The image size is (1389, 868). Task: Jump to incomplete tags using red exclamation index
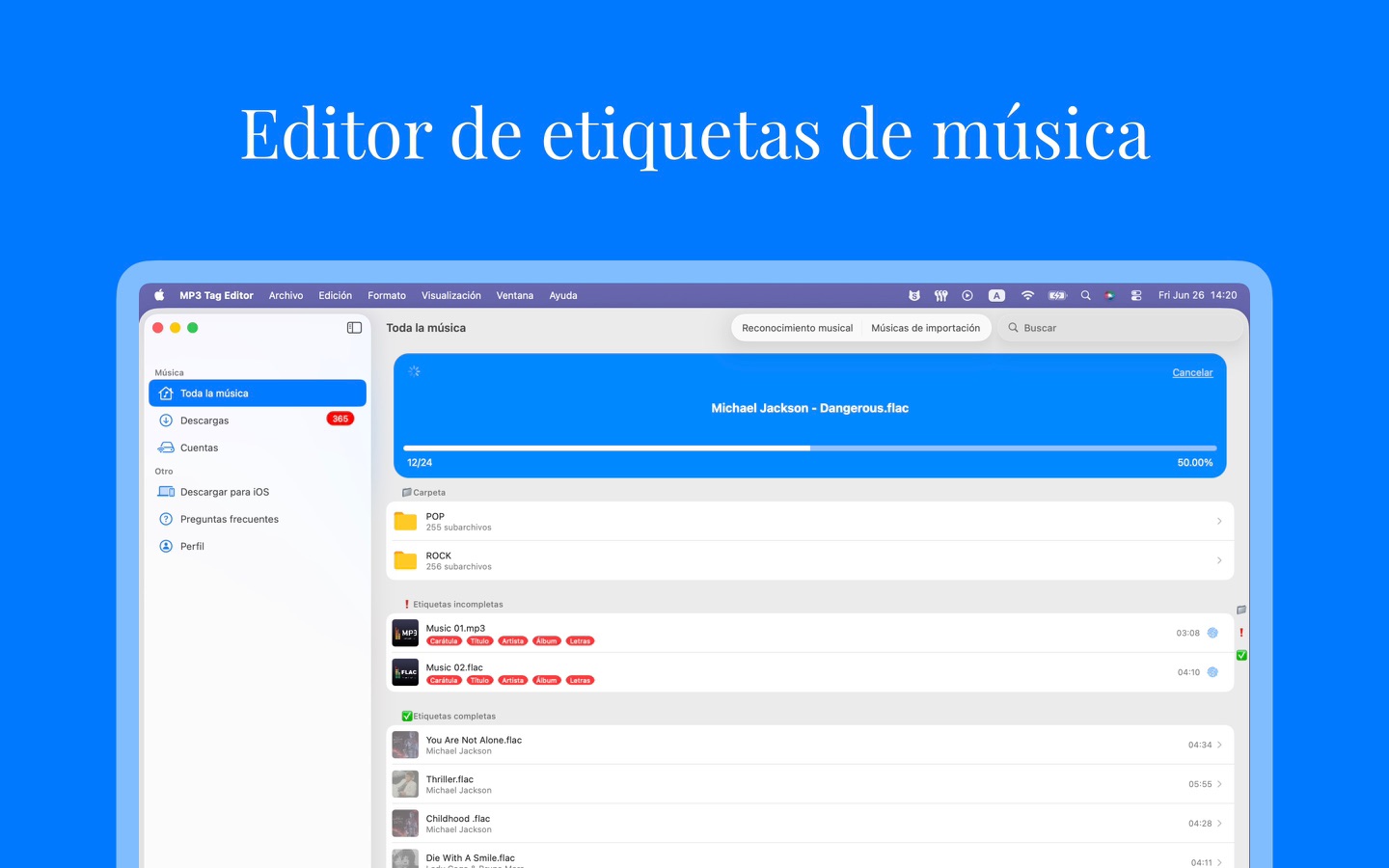point(1241,633)
